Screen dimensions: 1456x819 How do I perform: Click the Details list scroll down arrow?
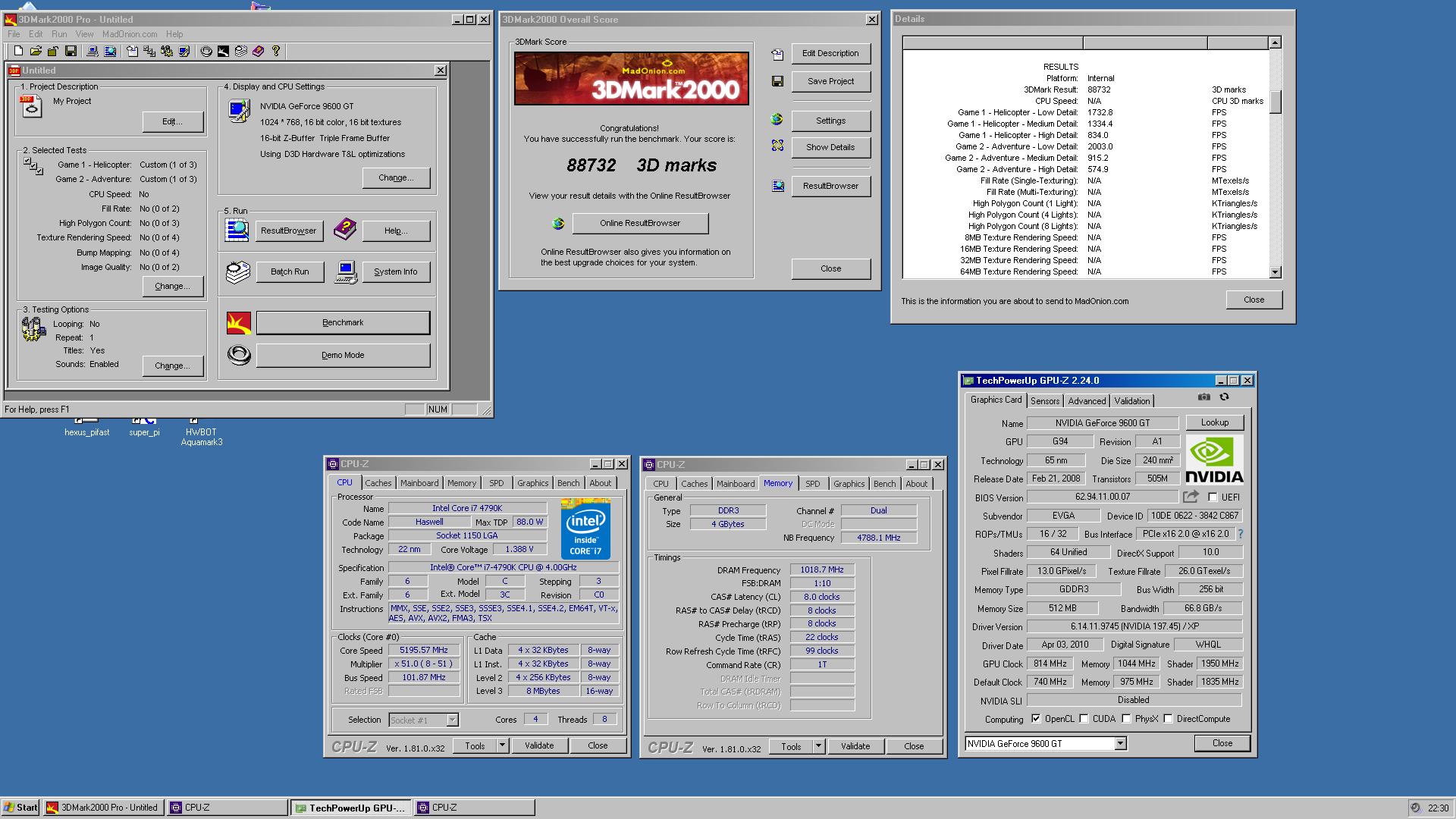tap(1275, 272)
